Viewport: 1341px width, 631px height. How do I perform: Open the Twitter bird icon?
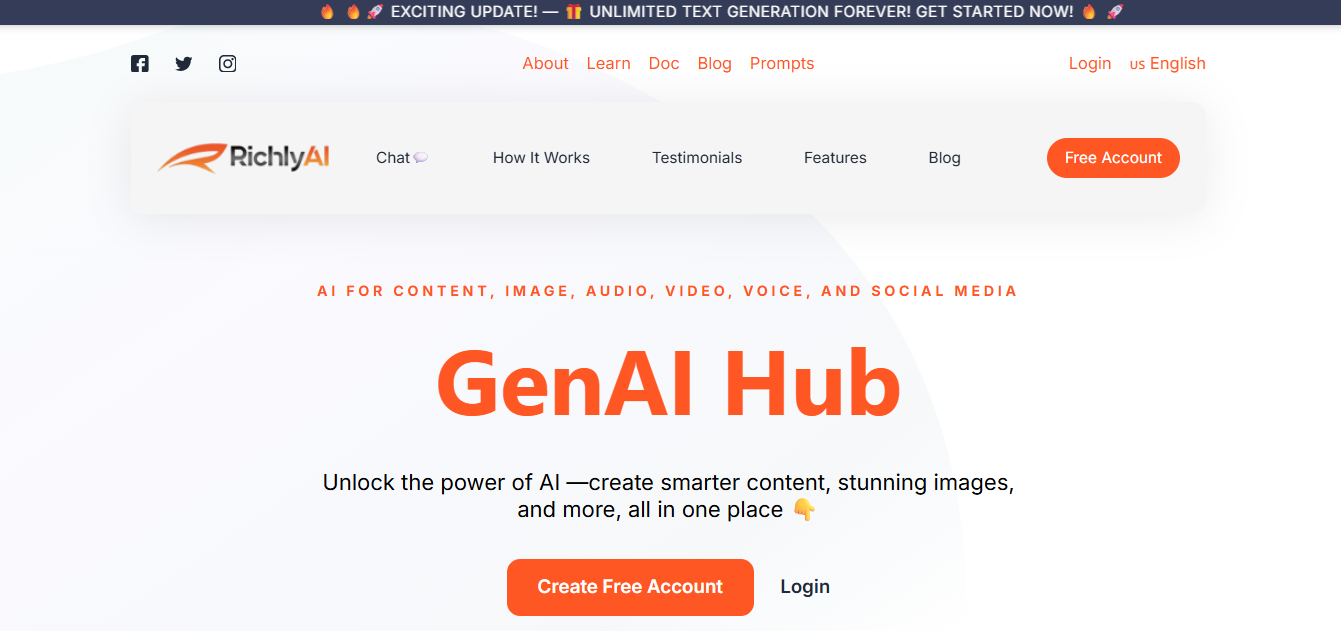coord(184,64)
